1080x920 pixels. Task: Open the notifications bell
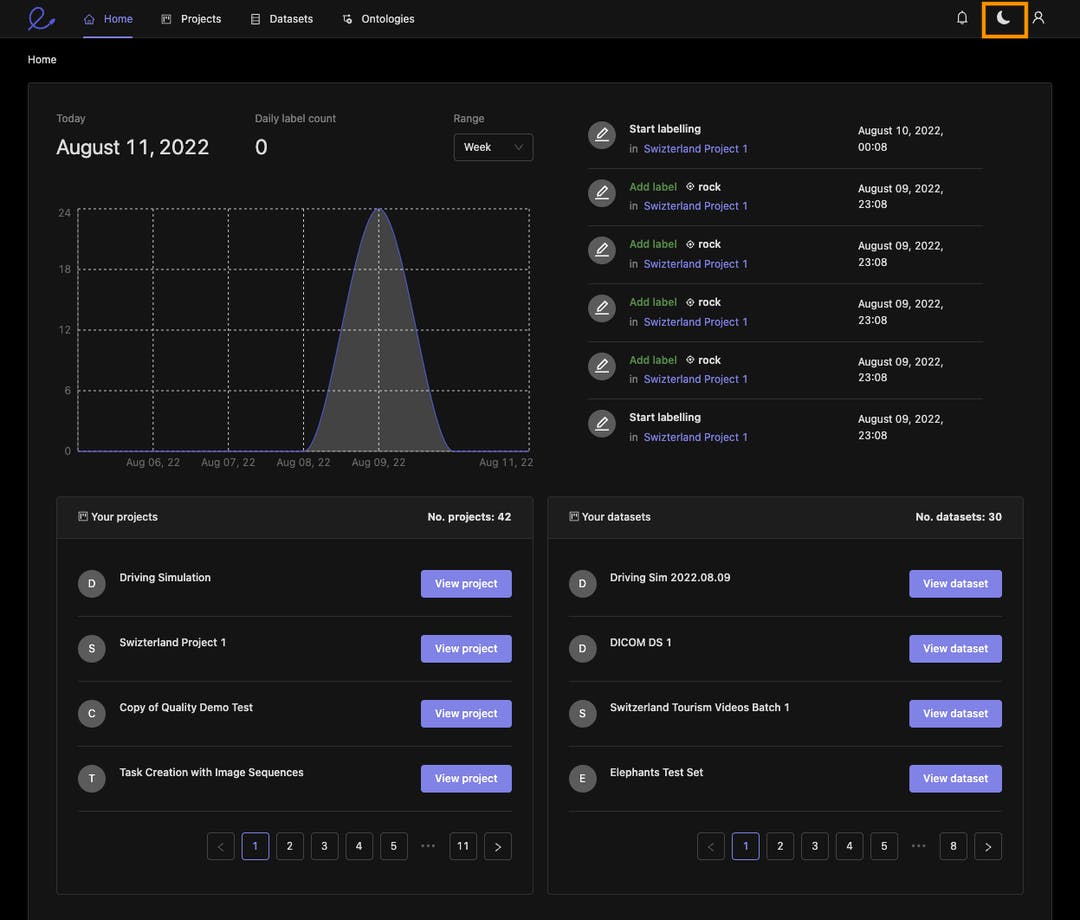point(962,18)
